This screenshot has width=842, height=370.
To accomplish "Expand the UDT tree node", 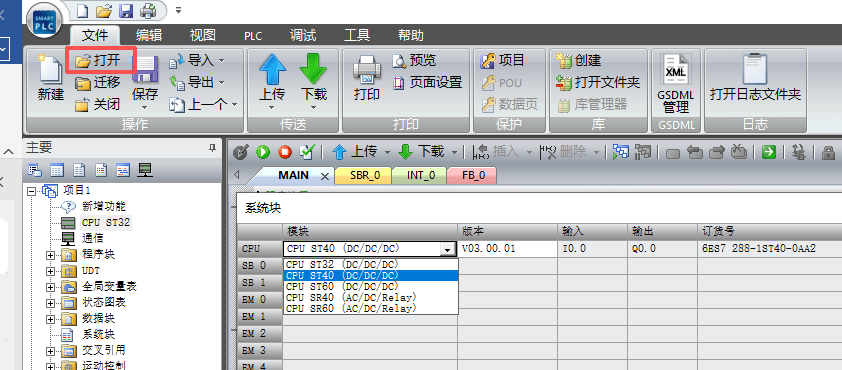I will 51,272.
